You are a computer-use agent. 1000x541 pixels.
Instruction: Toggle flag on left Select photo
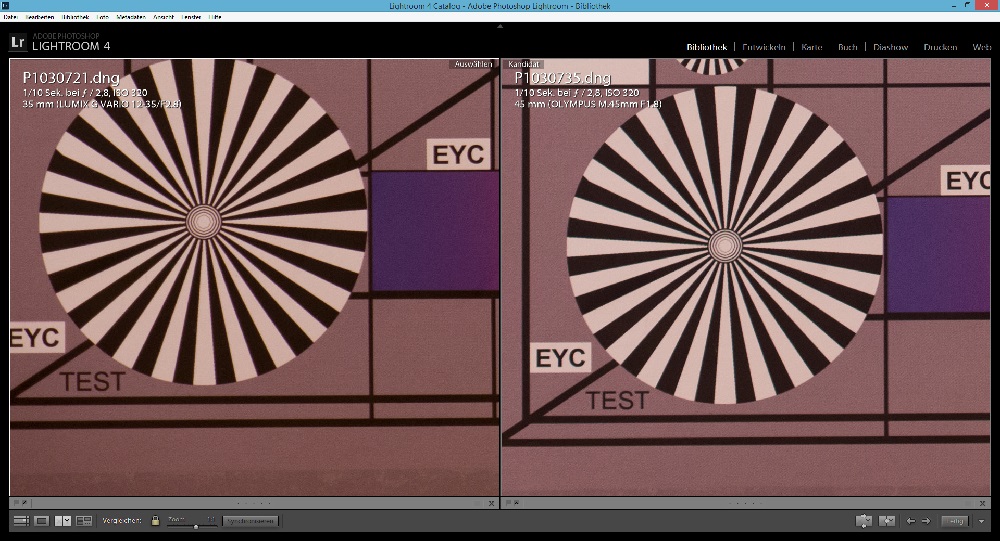(x=17, y=503)
